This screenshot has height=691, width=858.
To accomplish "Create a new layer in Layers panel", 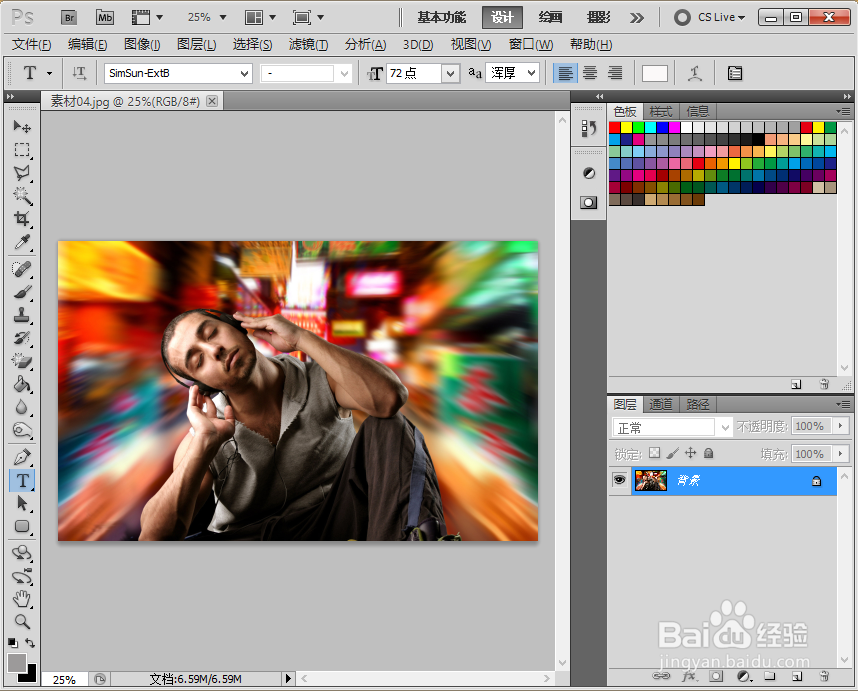I will click(797, 676).
